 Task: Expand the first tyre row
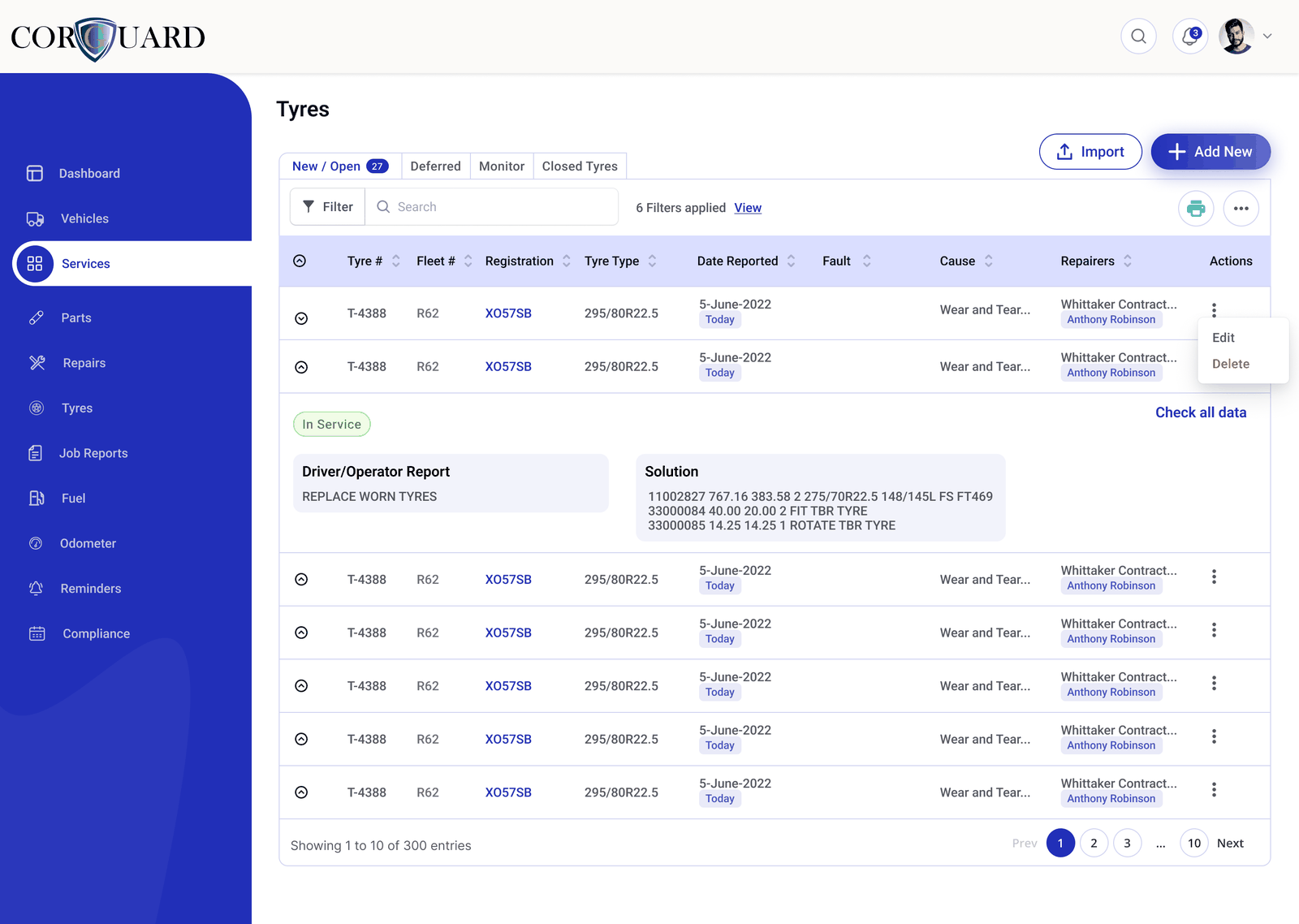tap(301, 318)
